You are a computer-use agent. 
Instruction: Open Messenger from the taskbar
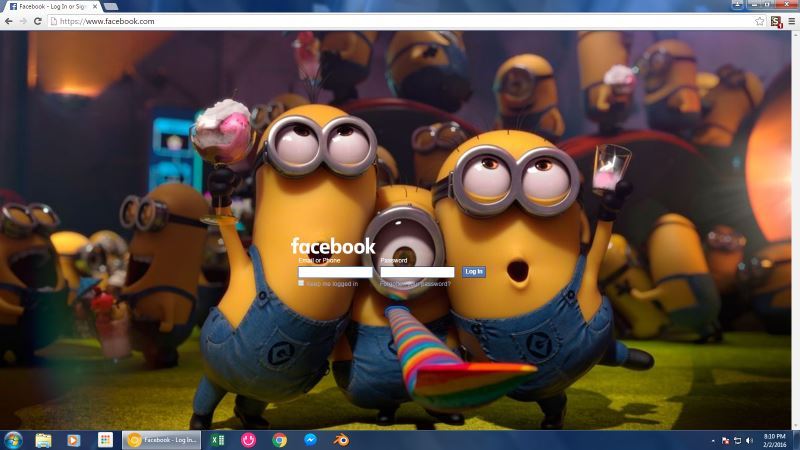click(x=310, y=440)
